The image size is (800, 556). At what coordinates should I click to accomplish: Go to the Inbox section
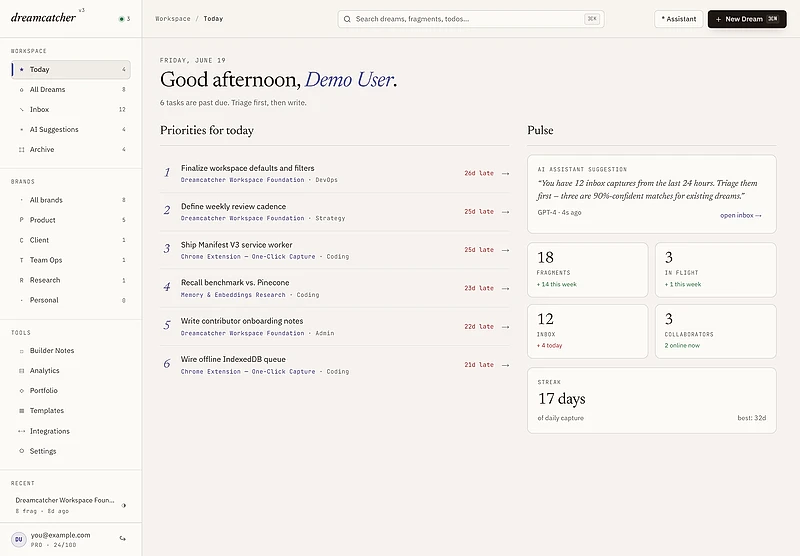[x=70, y=109]
